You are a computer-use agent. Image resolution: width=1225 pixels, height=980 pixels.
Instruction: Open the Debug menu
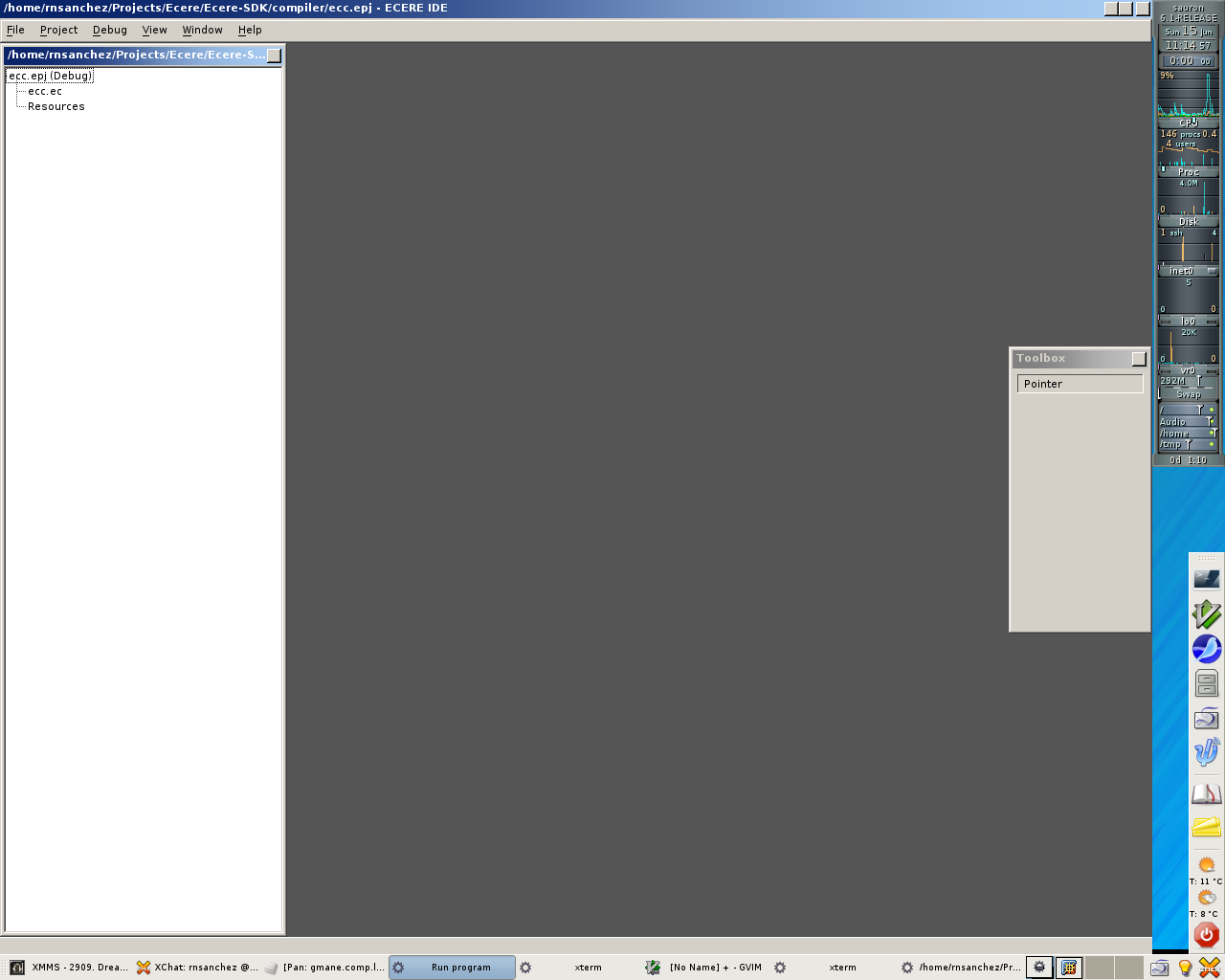109,30
